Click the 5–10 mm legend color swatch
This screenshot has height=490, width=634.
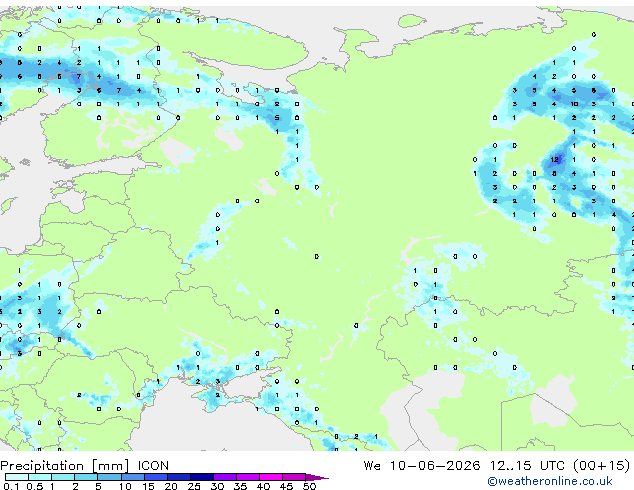click(109, 477)
